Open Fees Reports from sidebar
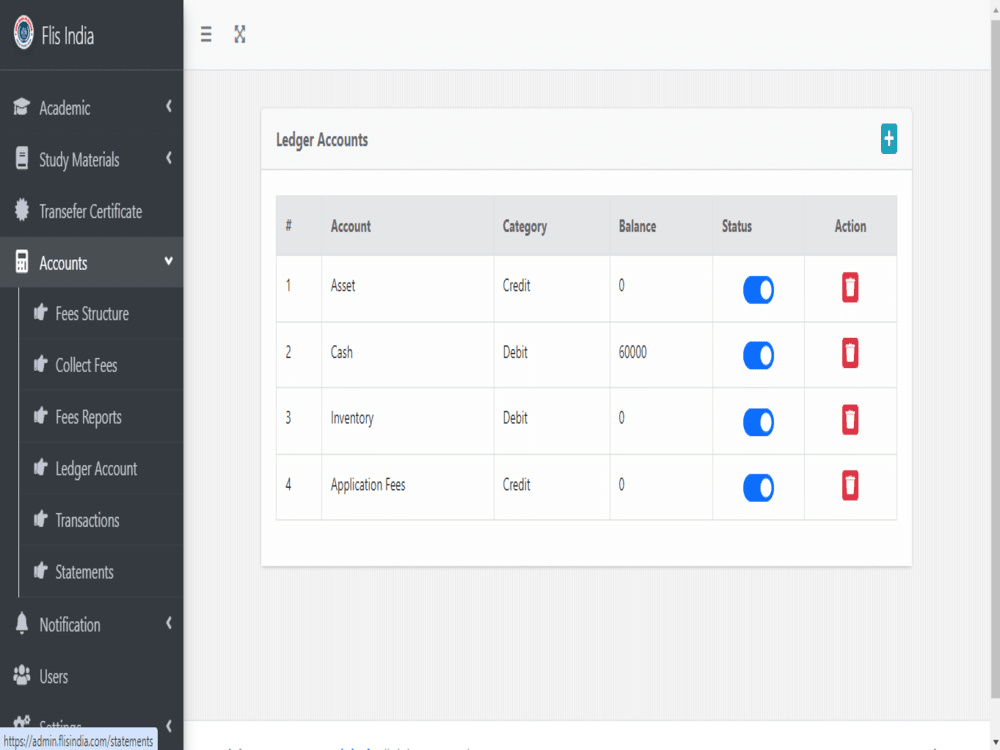This screenshot has width=1000, height=750. pos(101,416)
